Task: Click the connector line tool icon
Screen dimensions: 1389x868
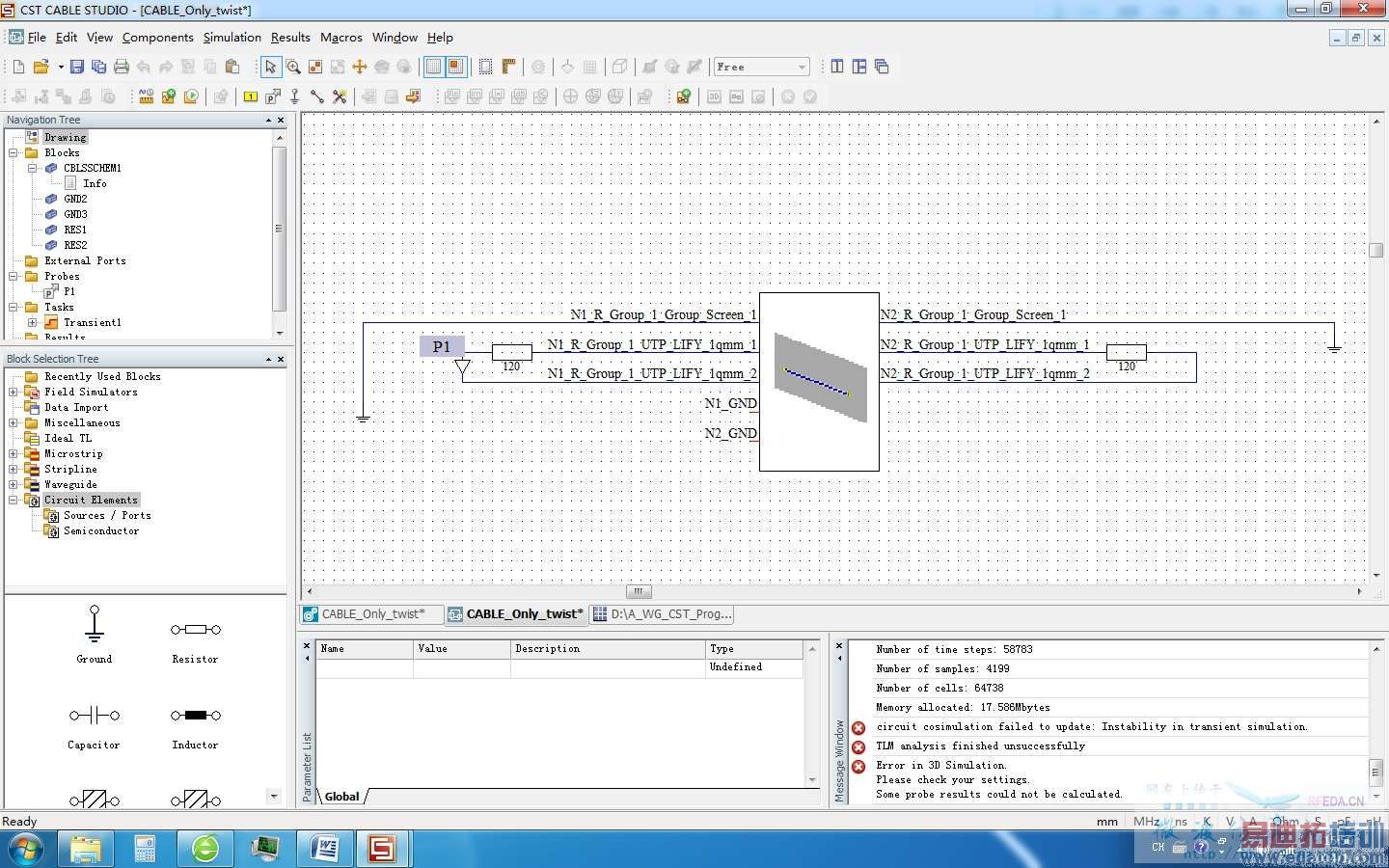Action: tap(317, 96)
